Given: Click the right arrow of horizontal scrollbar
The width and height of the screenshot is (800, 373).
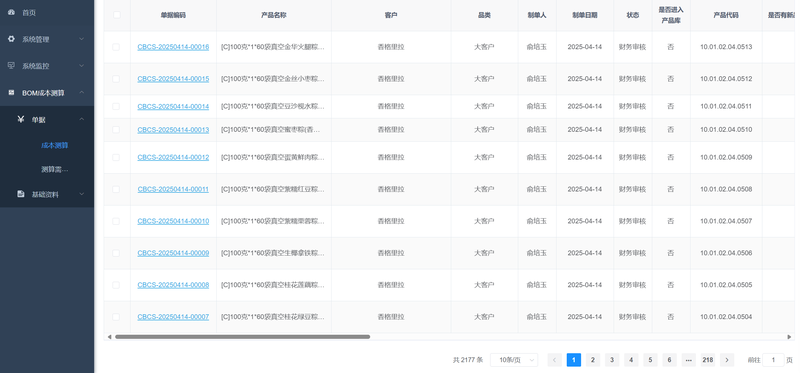Looking at the screenshot, I should click(789, 337).
